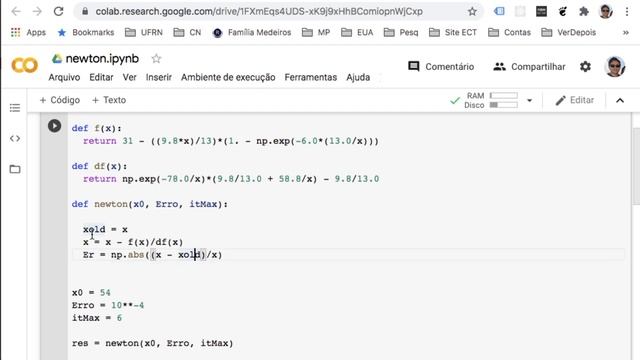Open the Arquivo menu
Image resolution: width=640 pixels, height=360 pixels.
(64, 77)
